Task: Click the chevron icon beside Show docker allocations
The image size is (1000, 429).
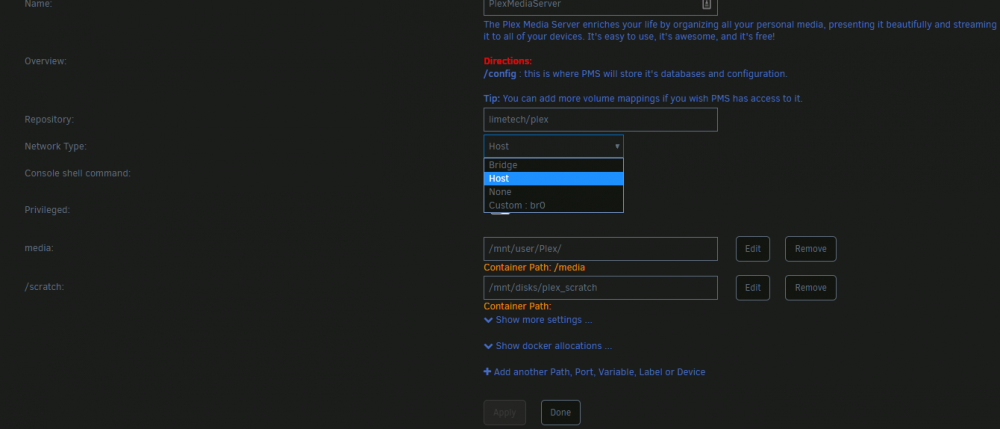Action: click(x=489, y=346)
